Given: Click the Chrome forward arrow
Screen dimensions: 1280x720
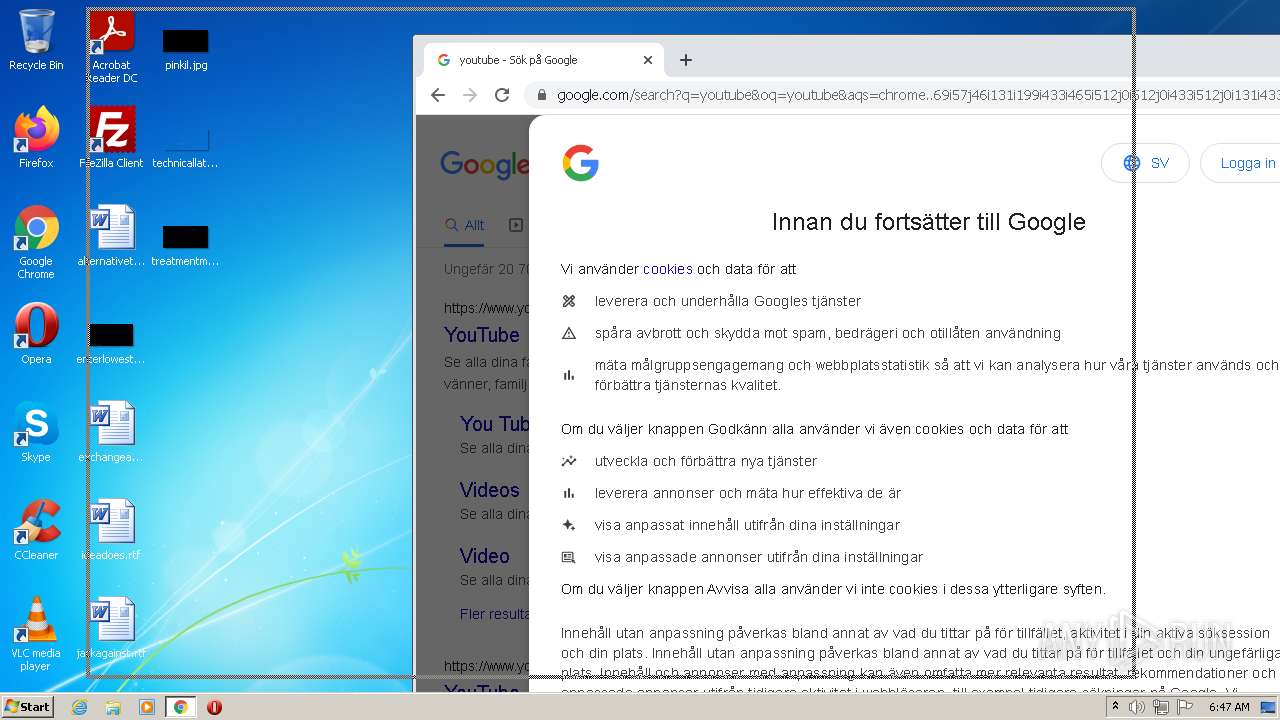Looking at the screenshot, I should click(x=470, y=95).
